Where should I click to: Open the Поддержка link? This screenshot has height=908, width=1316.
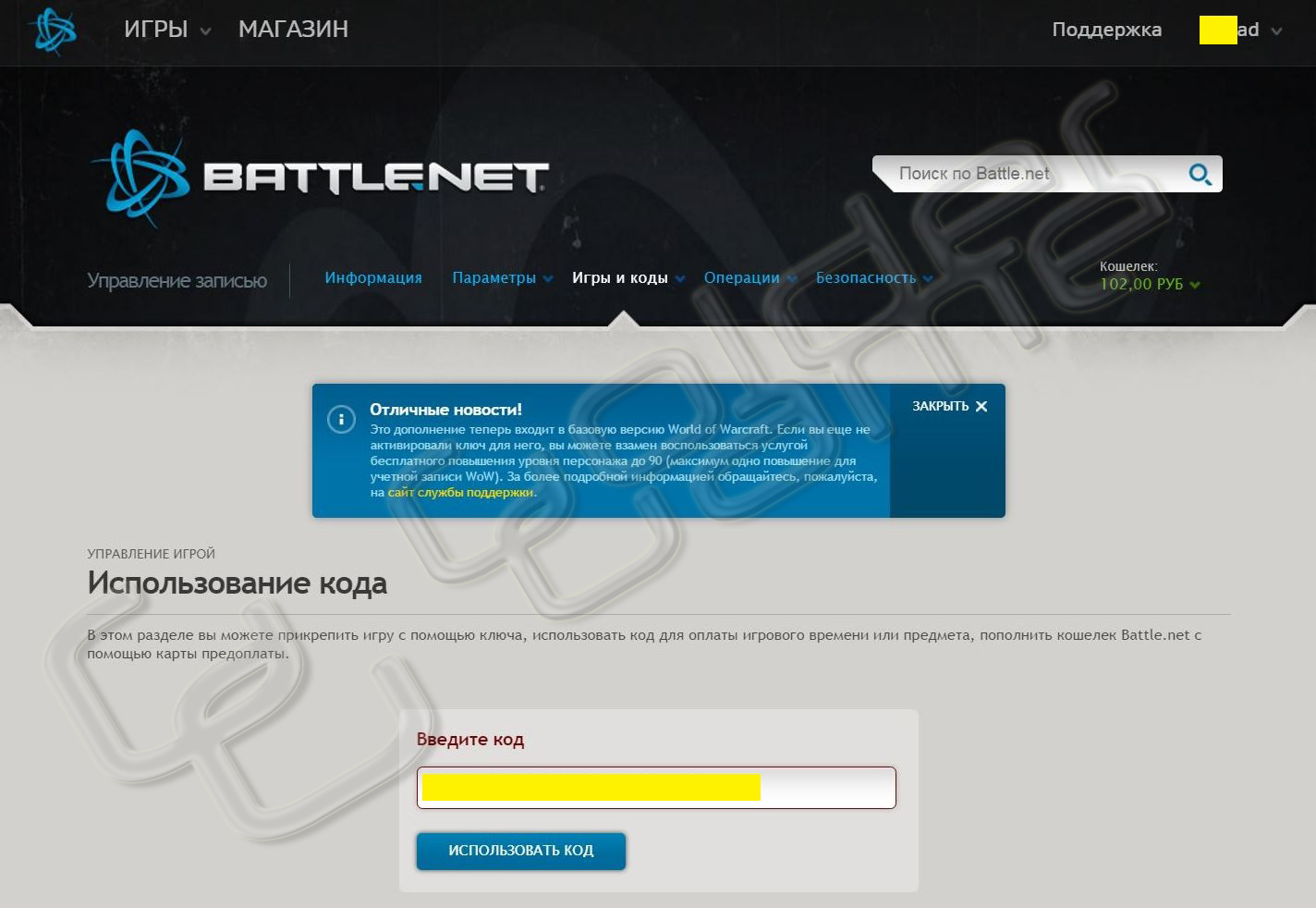(x=1106, y=30)
